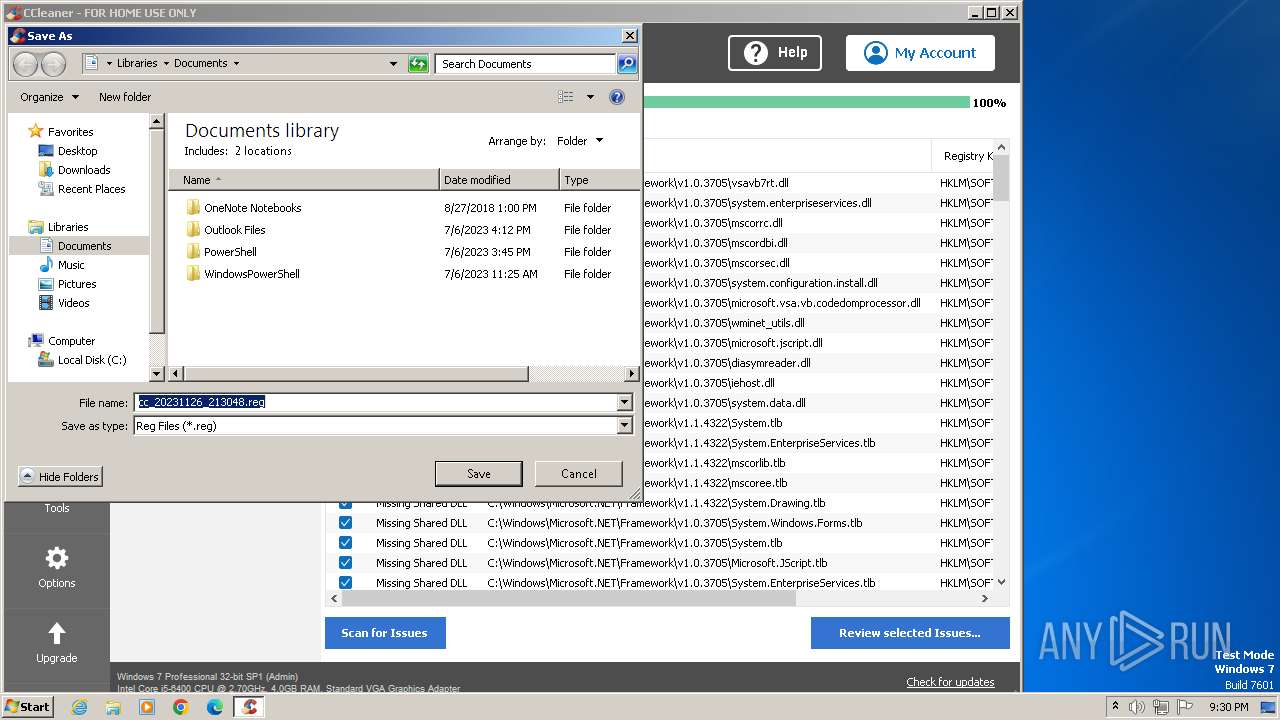Viewport: 1280px width, 720px height.
Task: Select the Music library
Action: (71, 265)
